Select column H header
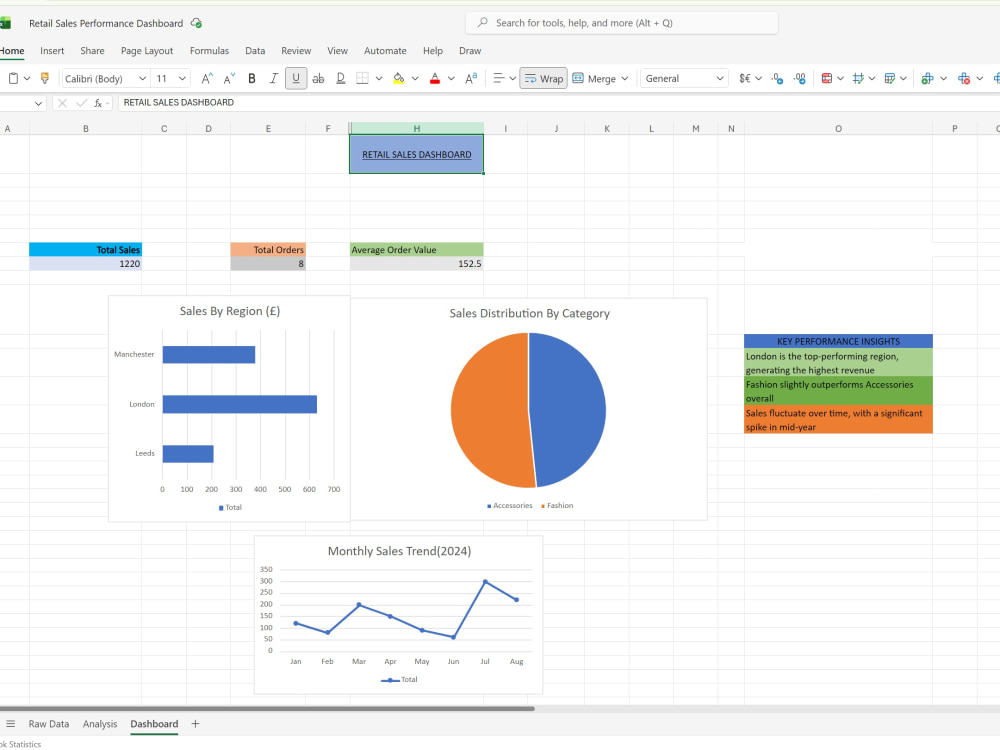The image size is (1000, 750). [416, 129]
